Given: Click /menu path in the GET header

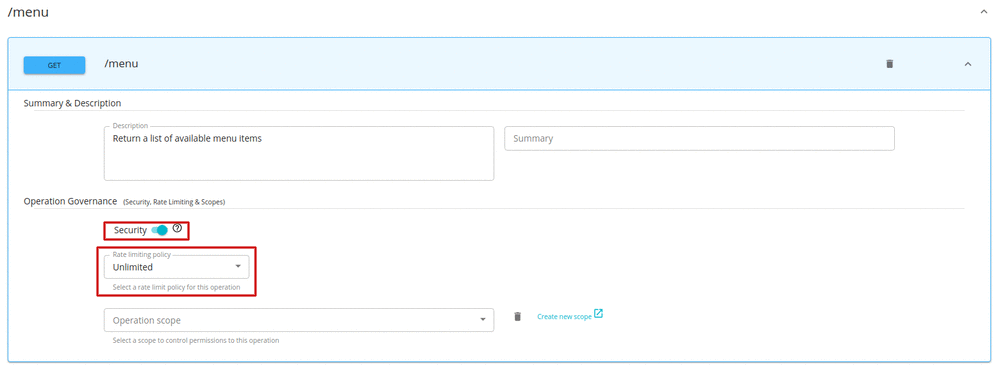Looking at the screenshot, I should pos(121,64).
